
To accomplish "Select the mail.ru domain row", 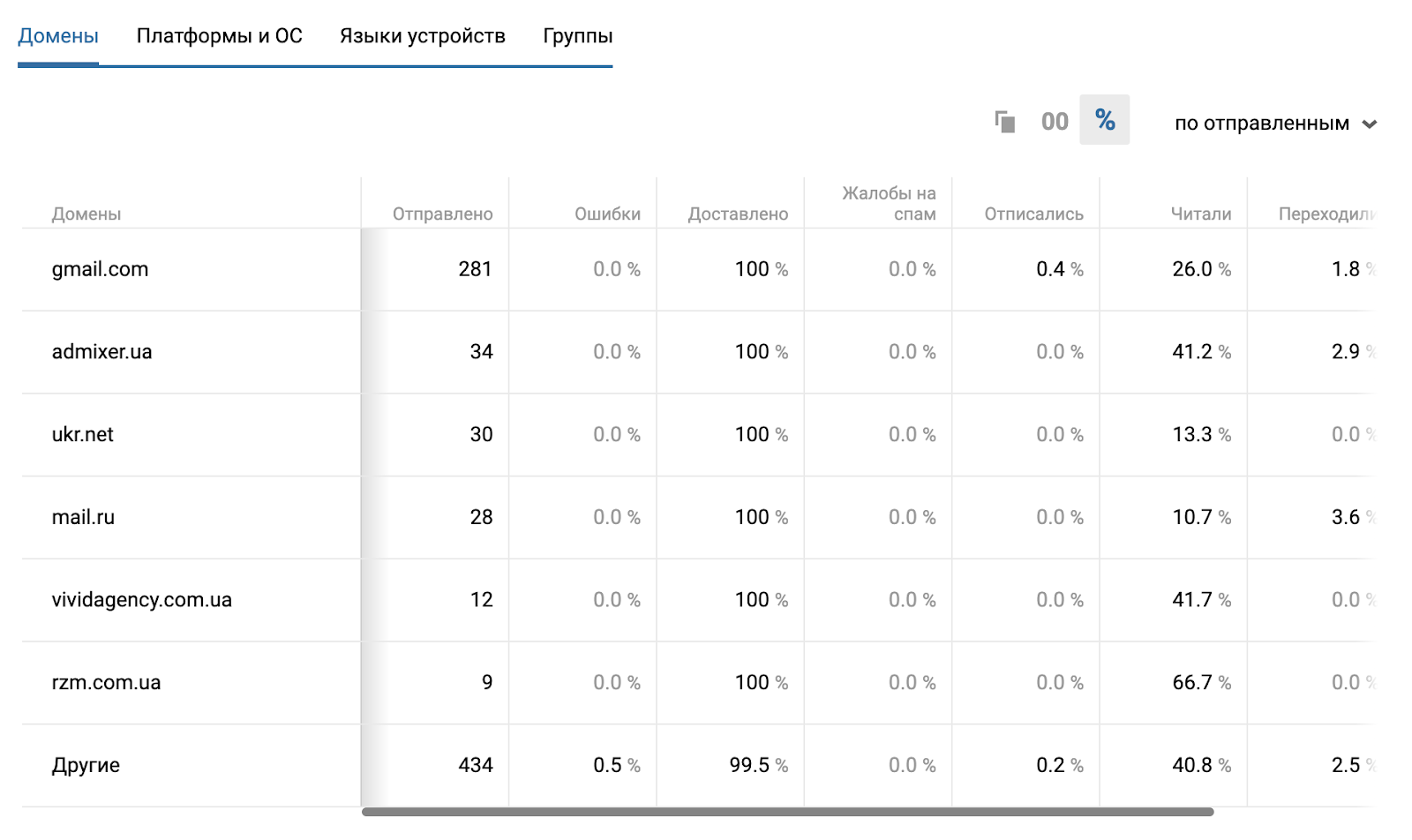I will click(83, 517).
